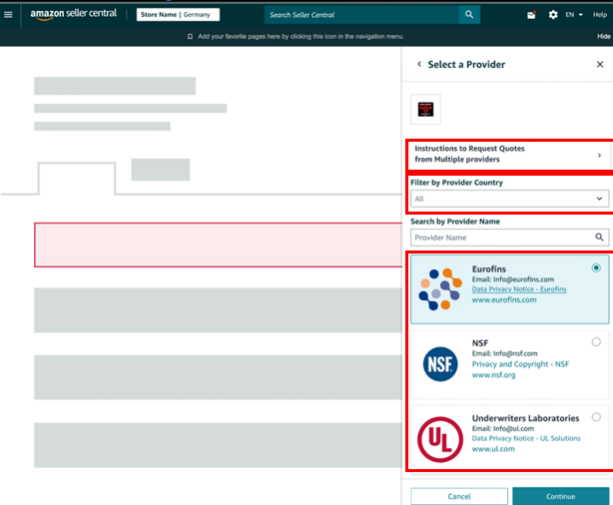Click the NSF logo
This screenshot has height=505, width=613.
pos(440,364)
